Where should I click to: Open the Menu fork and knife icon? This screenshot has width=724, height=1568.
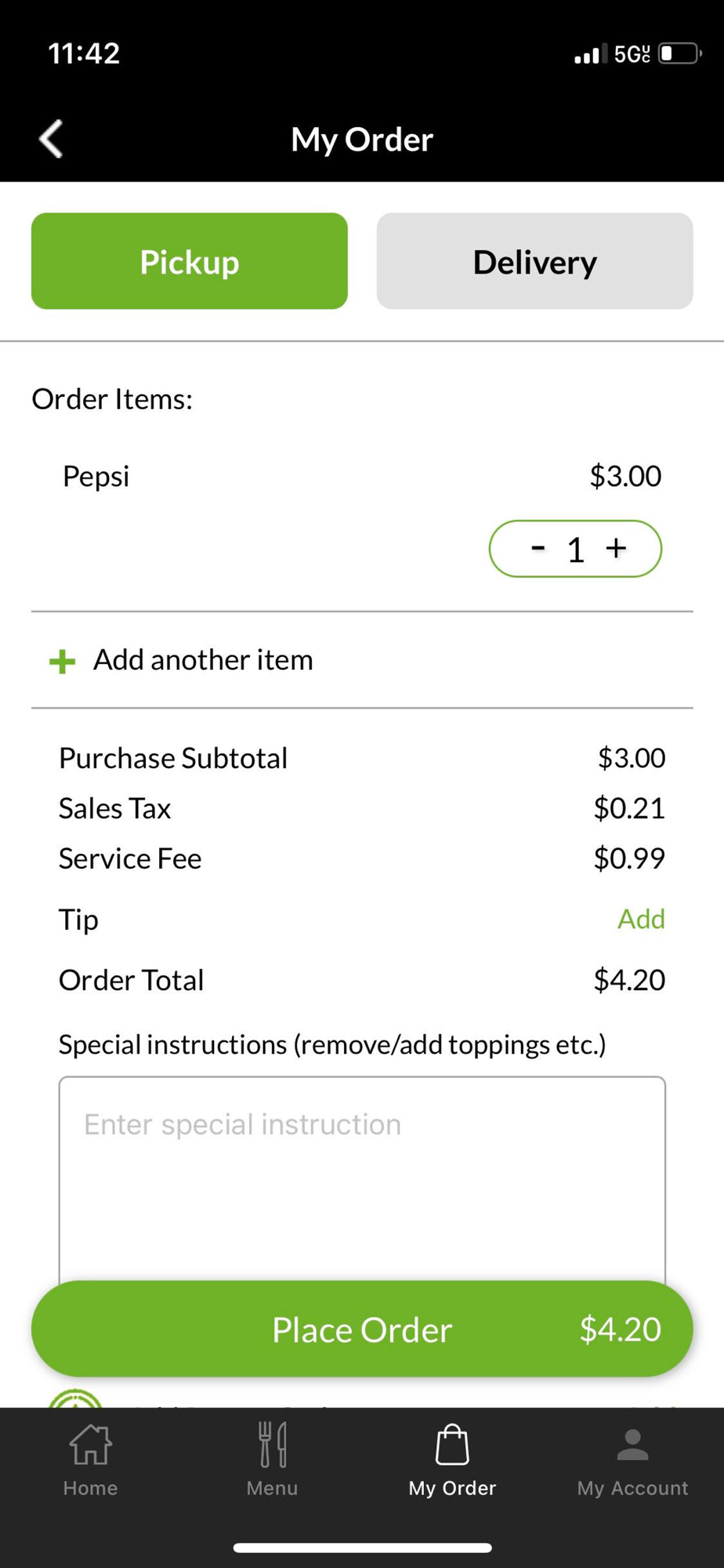pyautogui.click(x=272, y=1445)
